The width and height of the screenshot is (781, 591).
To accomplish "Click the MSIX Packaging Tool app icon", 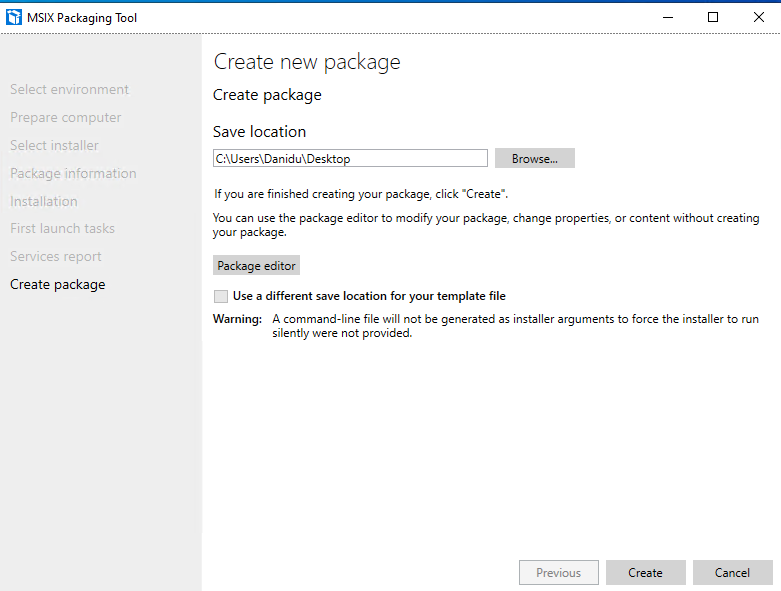I will tap(14, 17).
